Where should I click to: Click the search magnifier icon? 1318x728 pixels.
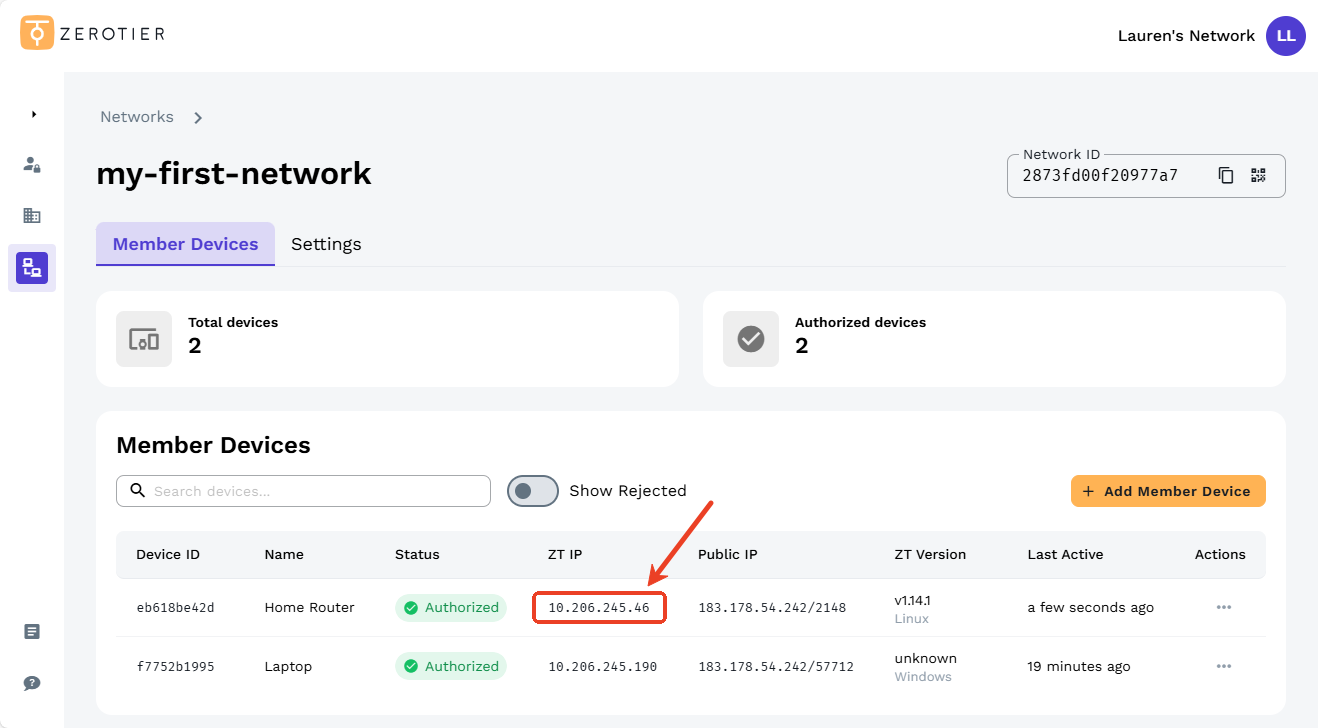tap(137, 491)
